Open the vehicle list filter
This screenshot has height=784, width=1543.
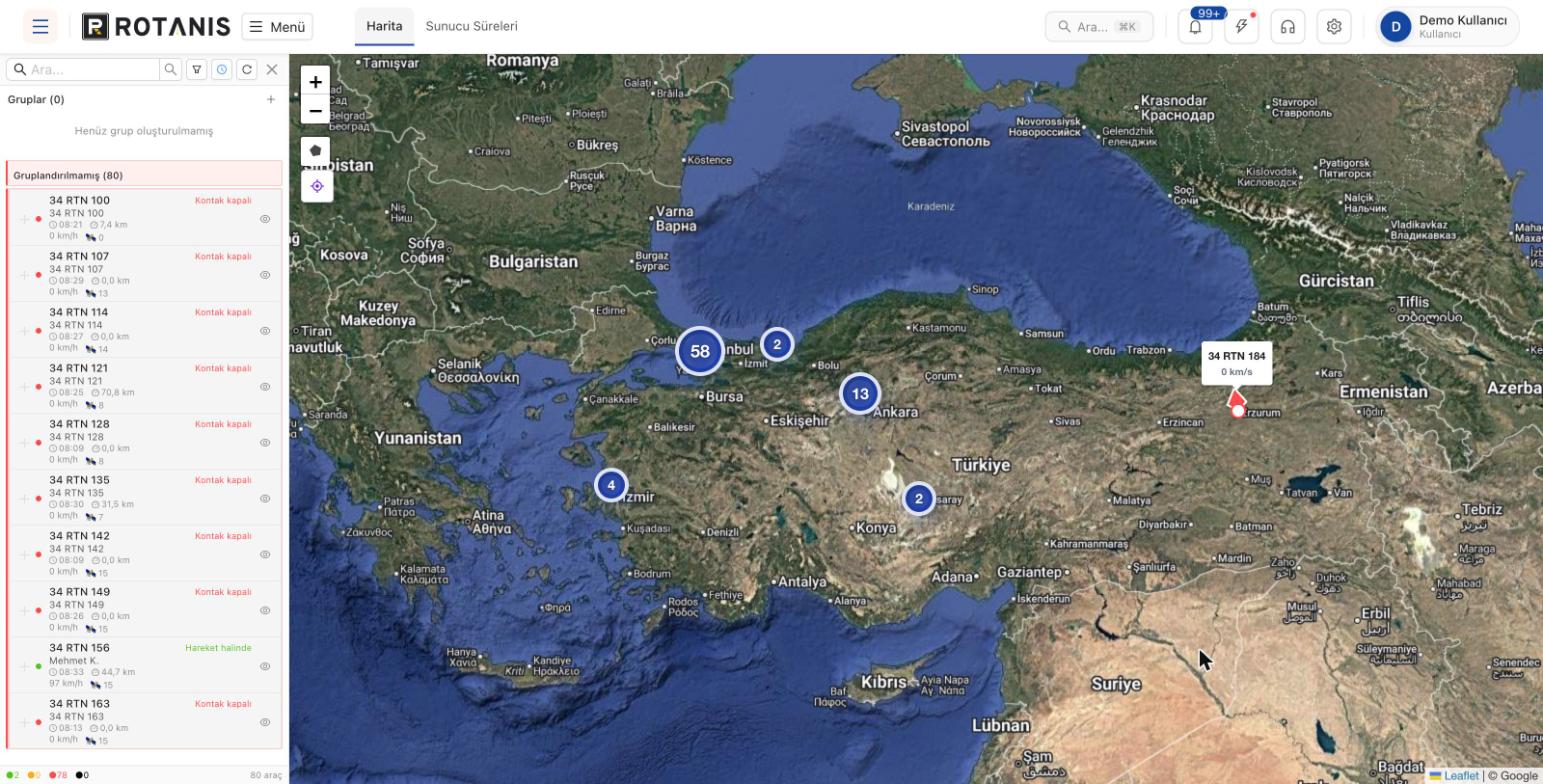(x=197, y=69)
